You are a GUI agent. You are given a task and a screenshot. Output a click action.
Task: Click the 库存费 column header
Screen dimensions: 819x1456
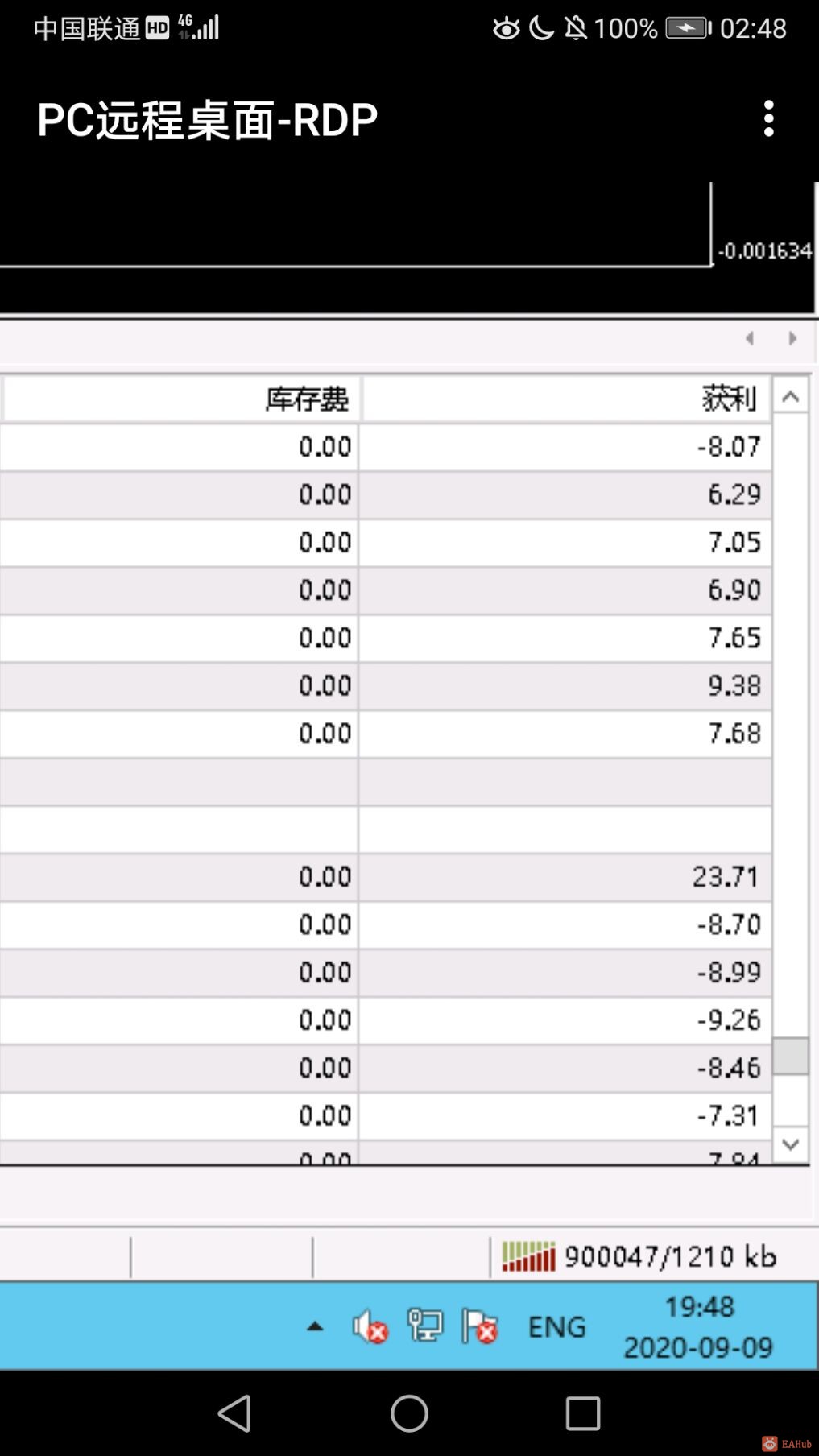(181, 398)
